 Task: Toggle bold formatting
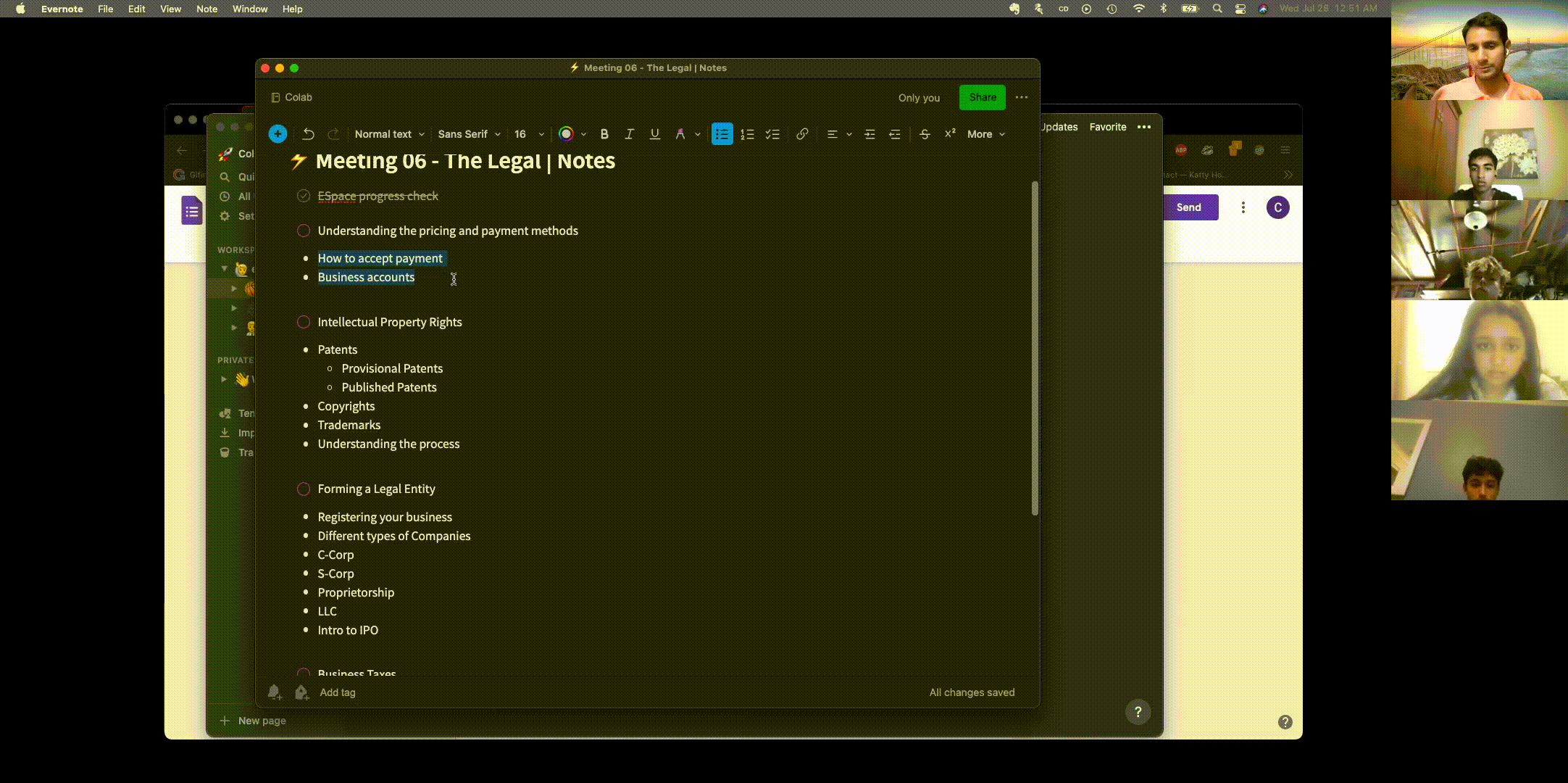(x=604, y=134)
